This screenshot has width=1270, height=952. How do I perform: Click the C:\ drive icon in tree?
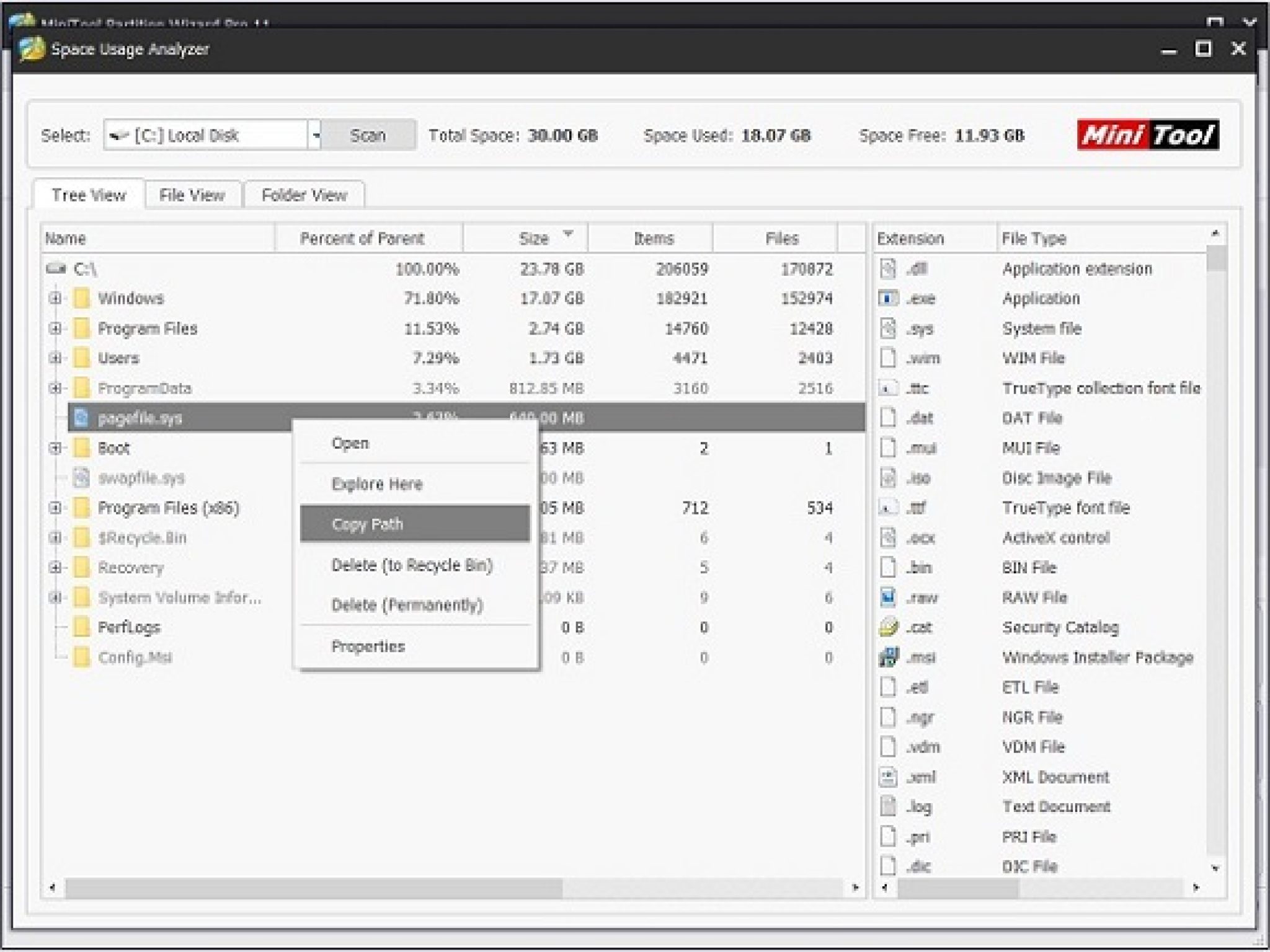(x=56, y=269)
